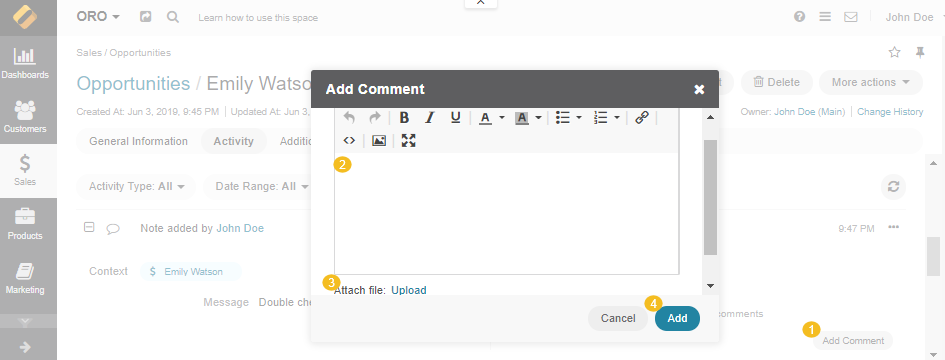Apply italic formatting in editor
The width and height of the screenshot is (945, 360).
pos(430,118)
